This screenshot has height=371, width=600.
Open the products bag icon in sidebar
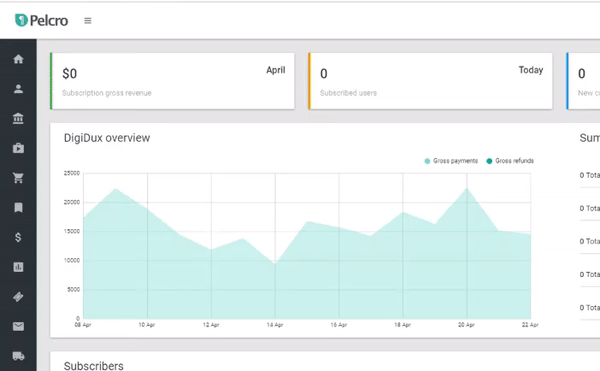[18, 148]
